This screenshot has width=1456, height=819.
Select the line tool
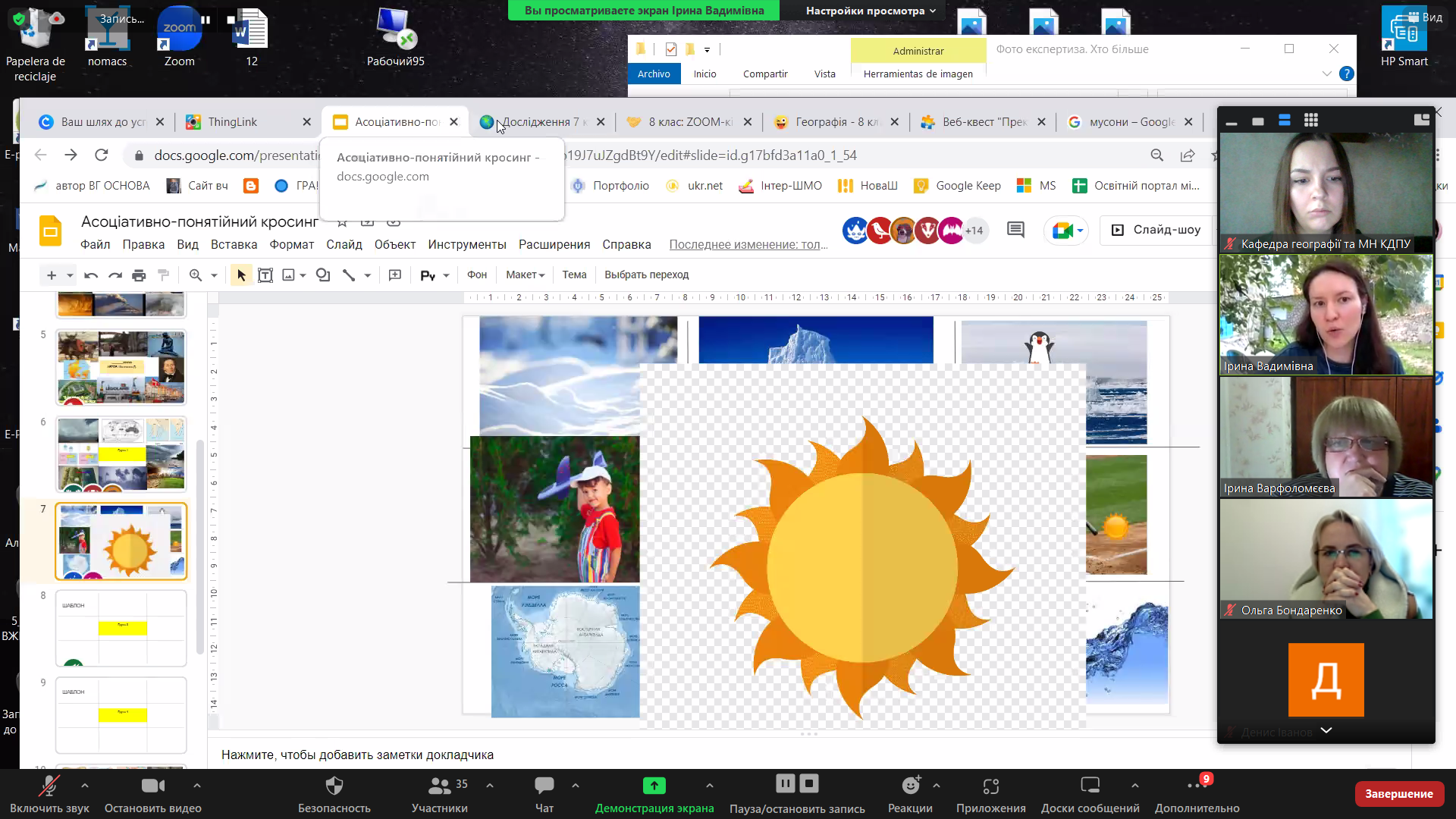349,275
